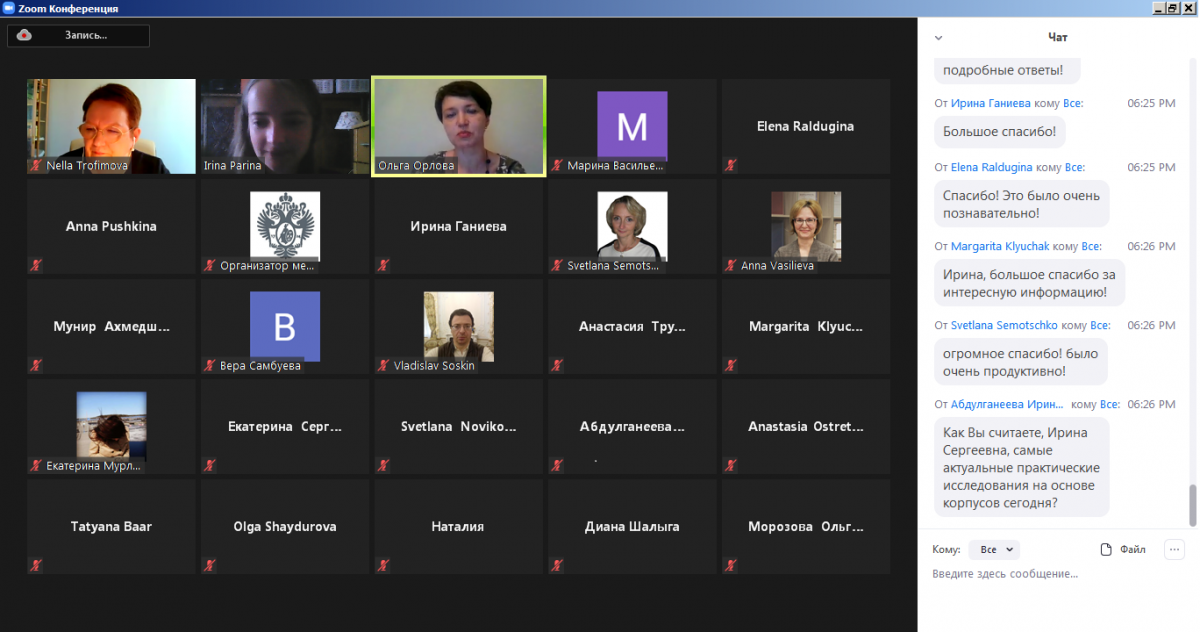
Task: Click the Файл attachment button in chat
Action: point(1123,550)
